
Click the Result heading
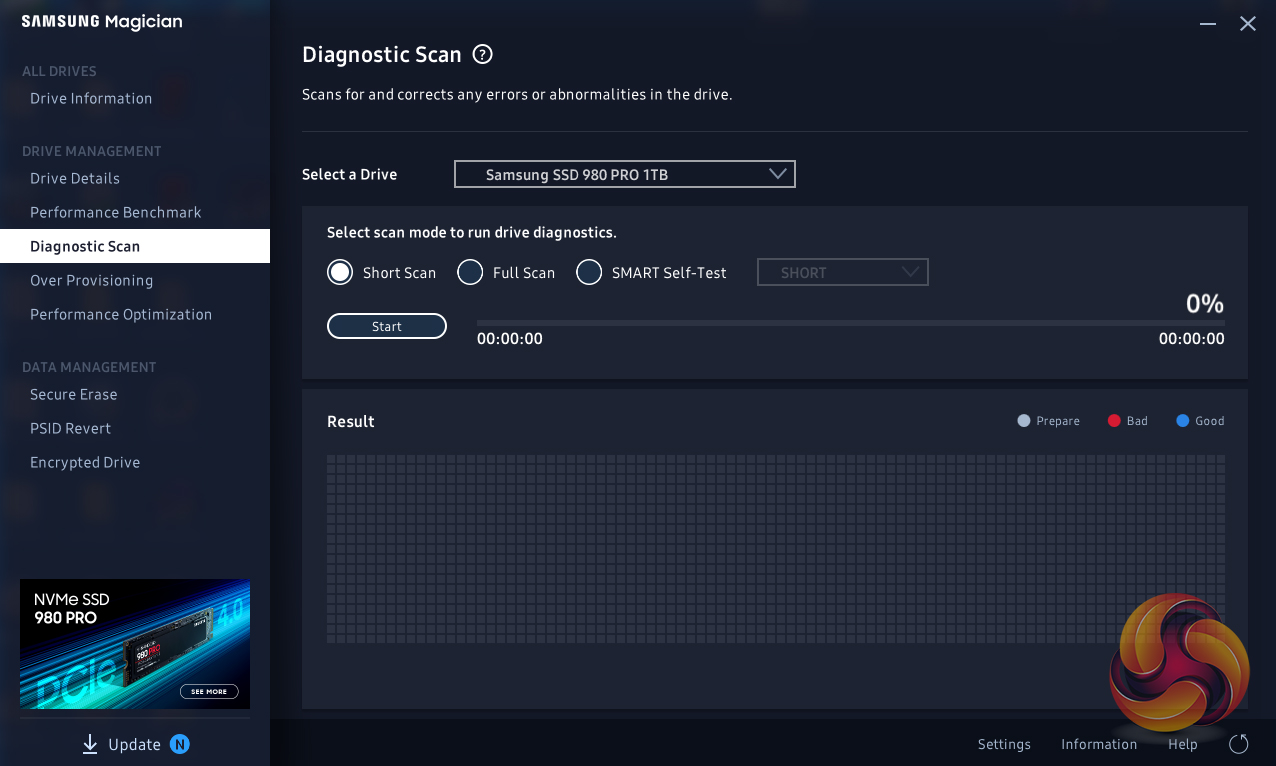pos(351,421)
